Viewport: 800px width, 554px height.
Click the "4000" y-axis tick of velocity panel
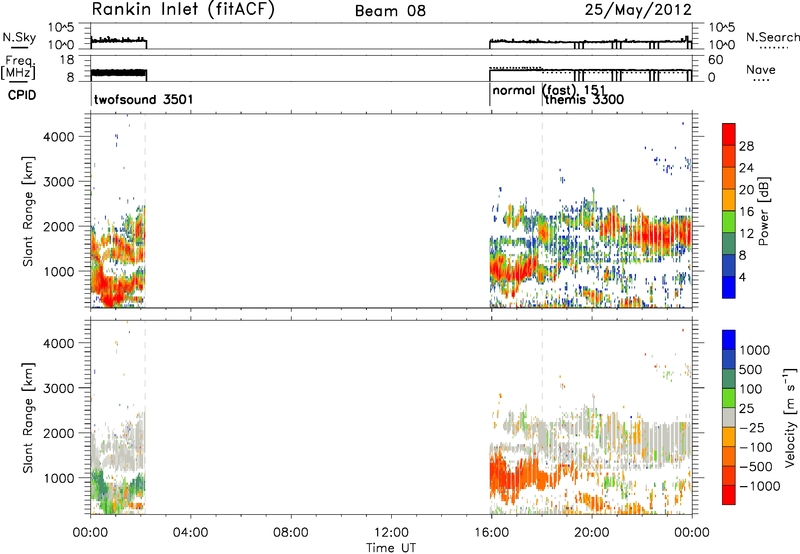[59, 343]
